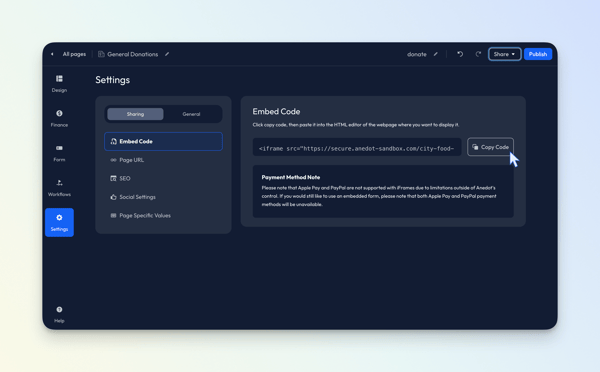Open the Workflows section in sidebar
Screen dimensions: 600x372
point(59,188)
